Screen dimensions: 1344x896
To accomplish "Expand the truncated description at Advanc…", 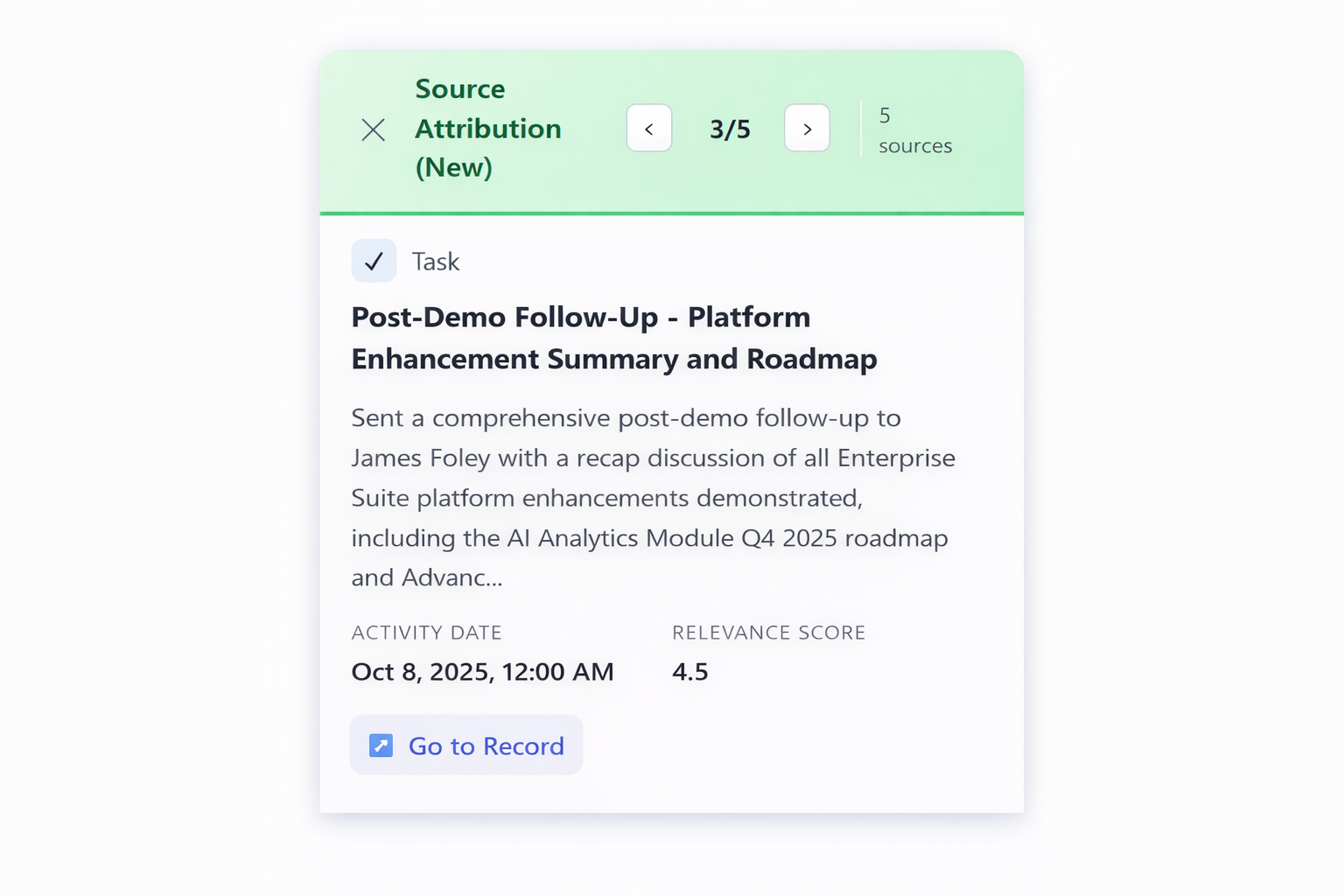I will [452, 577].
